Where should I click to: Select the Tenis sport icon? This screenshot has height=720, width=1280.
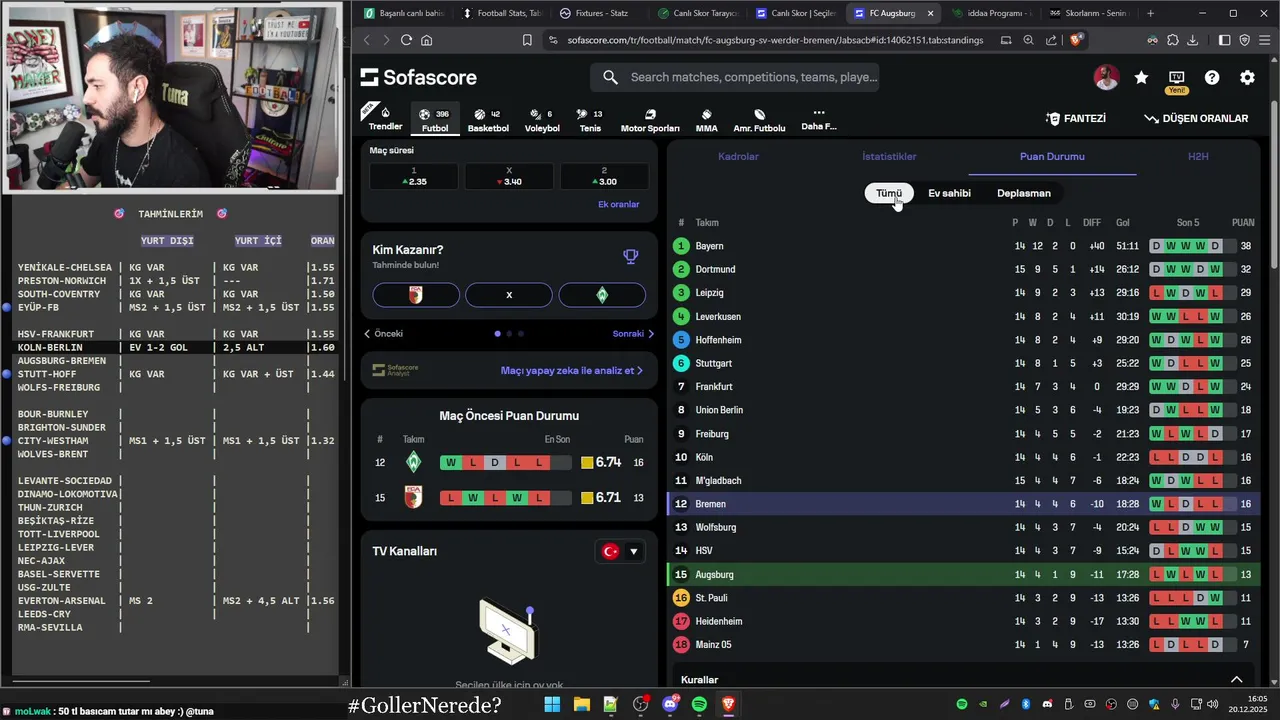pos(590,120)
